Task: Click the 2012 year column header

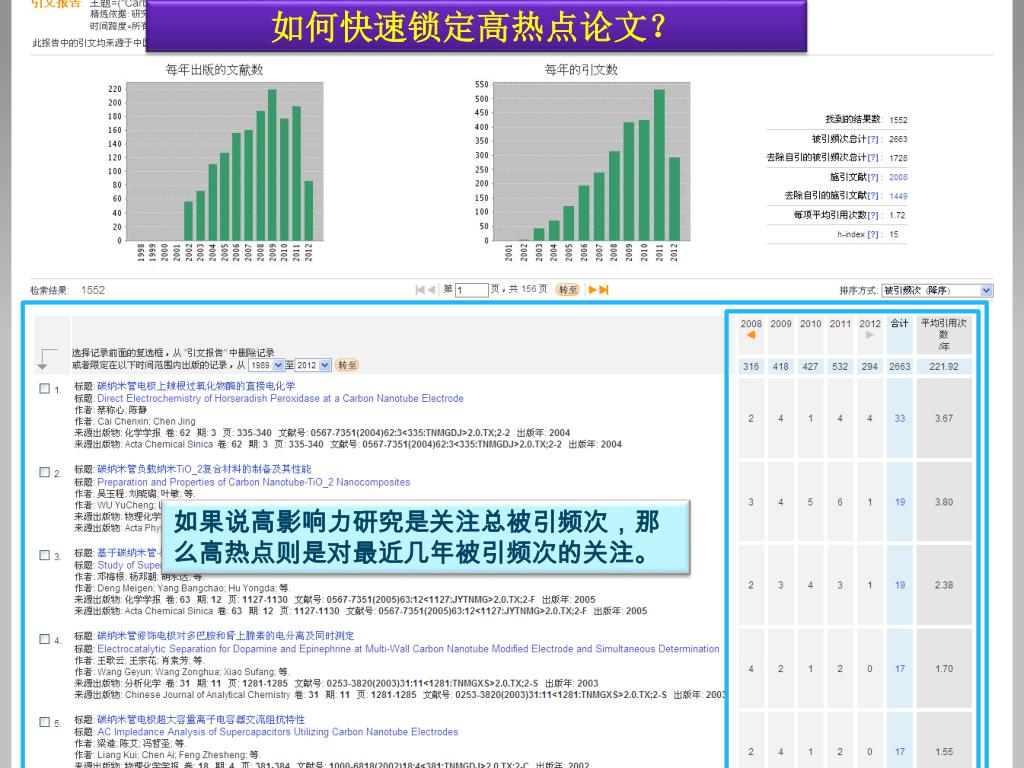Action: pos(869,323)
